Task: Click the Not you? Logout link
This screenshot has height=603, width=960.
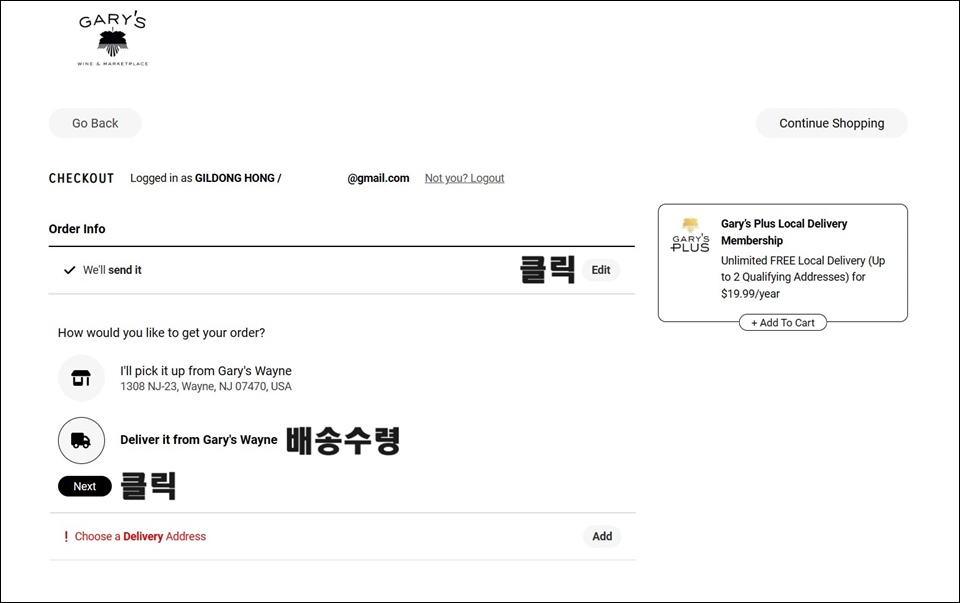Action: click(464, 178)
